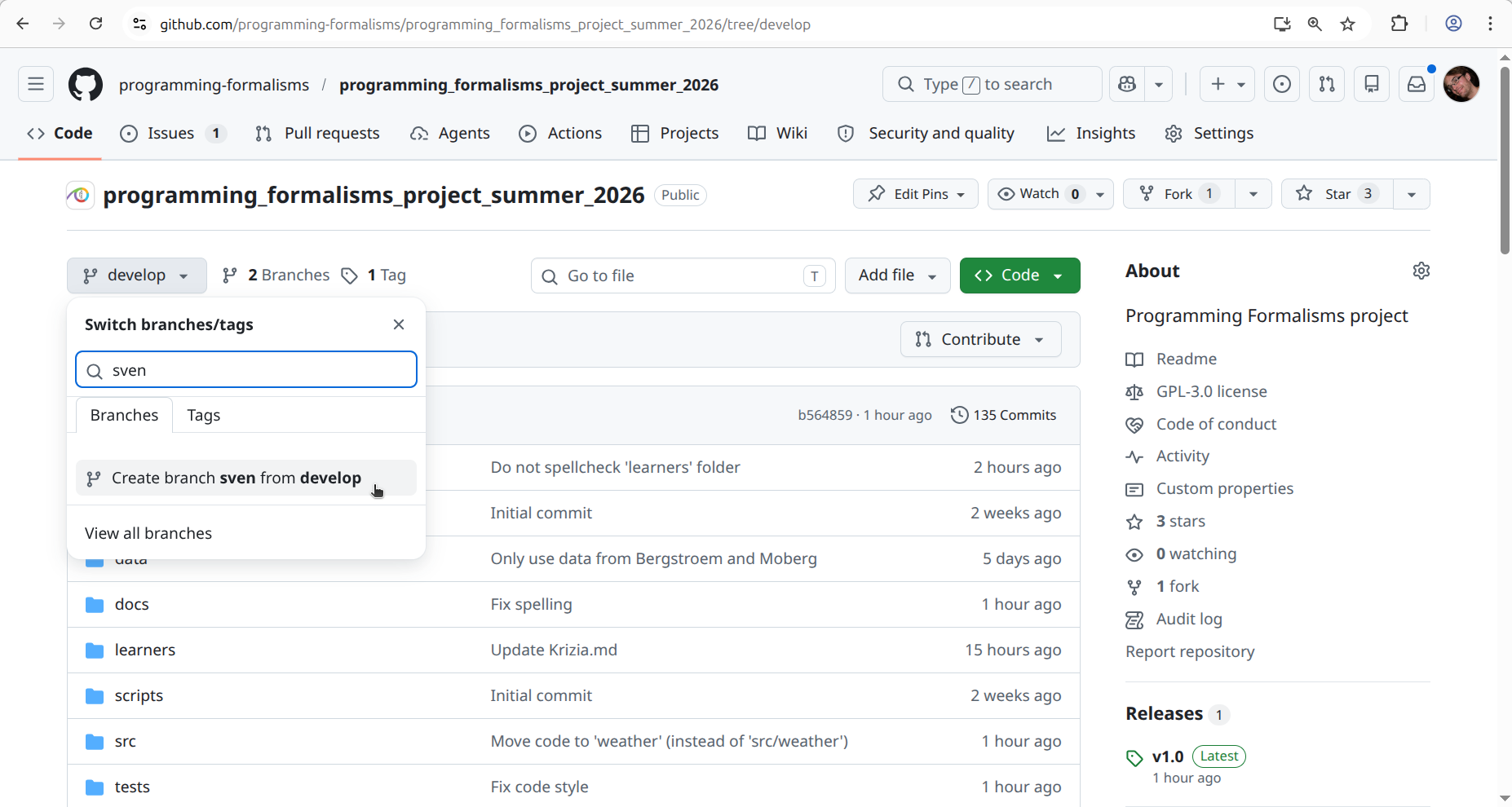
Task: Click the repository organization avatar
Action: coord(80,195)
